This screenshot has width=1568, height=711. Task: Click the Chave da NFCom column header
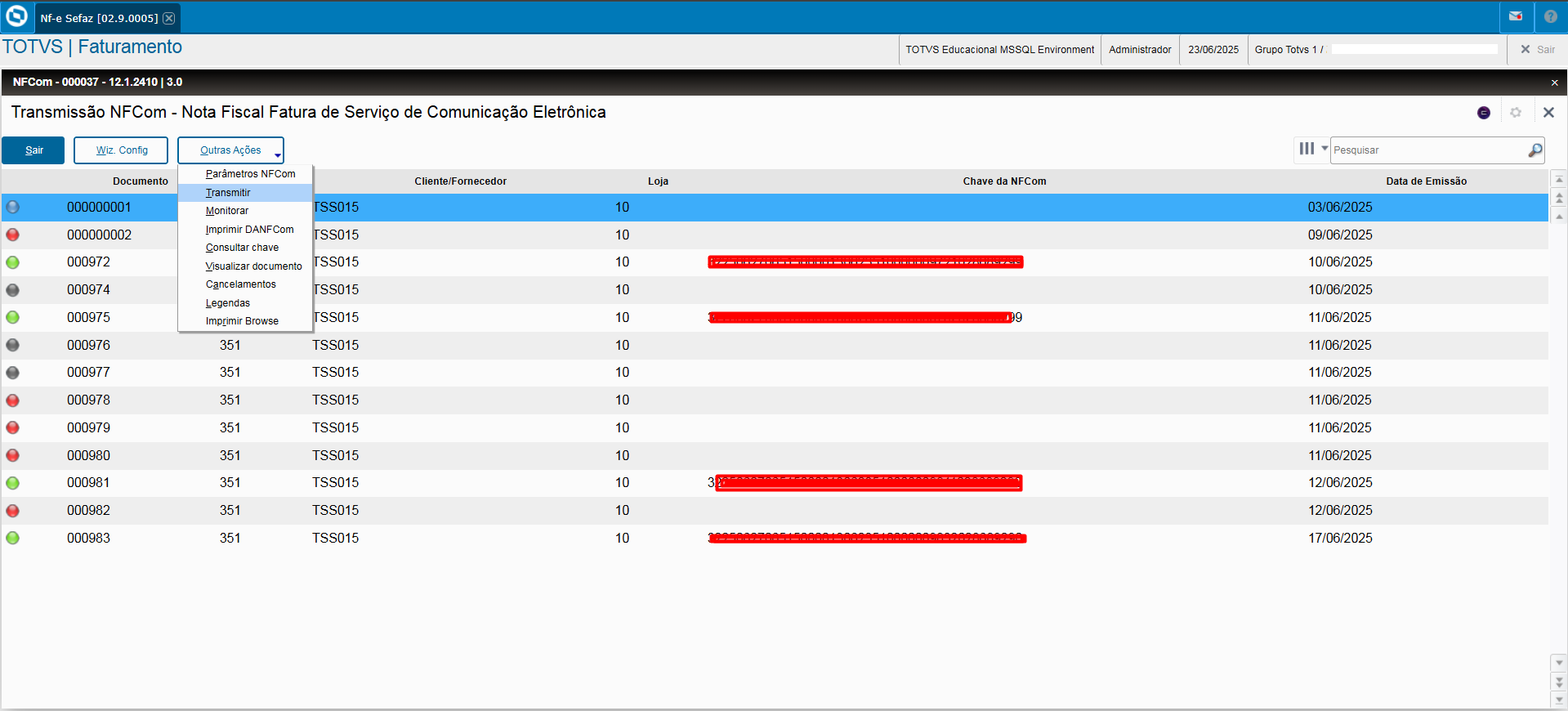[x=1004, y=181]
